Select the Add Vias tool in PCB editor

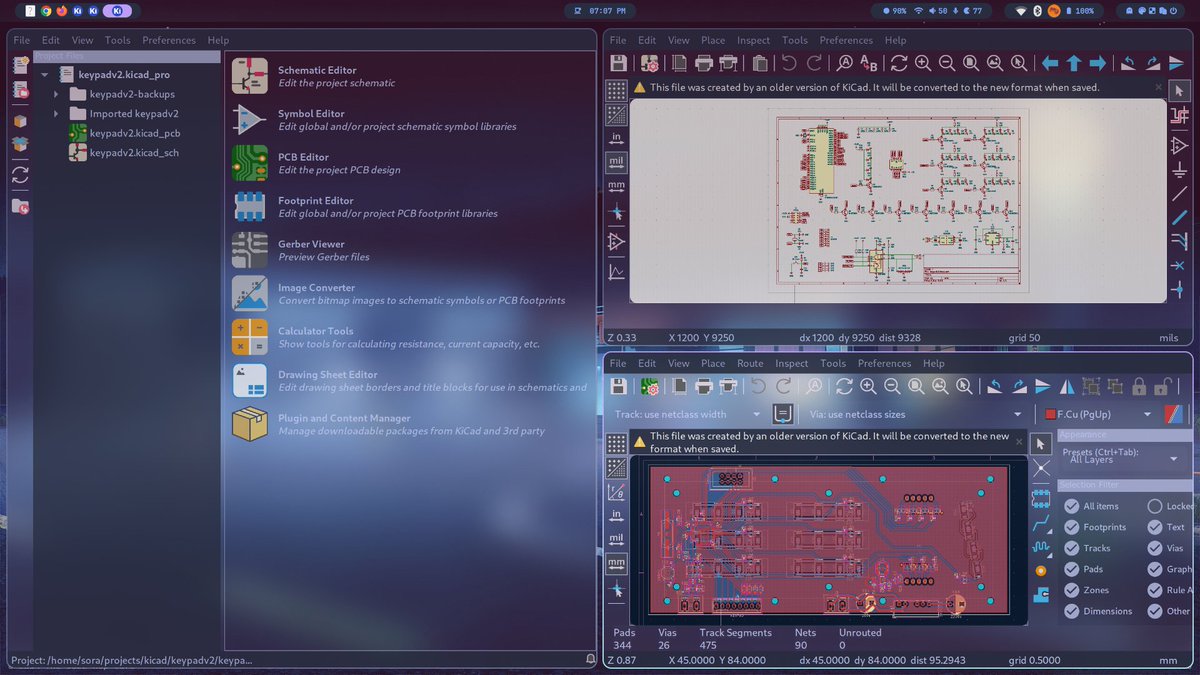tap(1041, 571)
